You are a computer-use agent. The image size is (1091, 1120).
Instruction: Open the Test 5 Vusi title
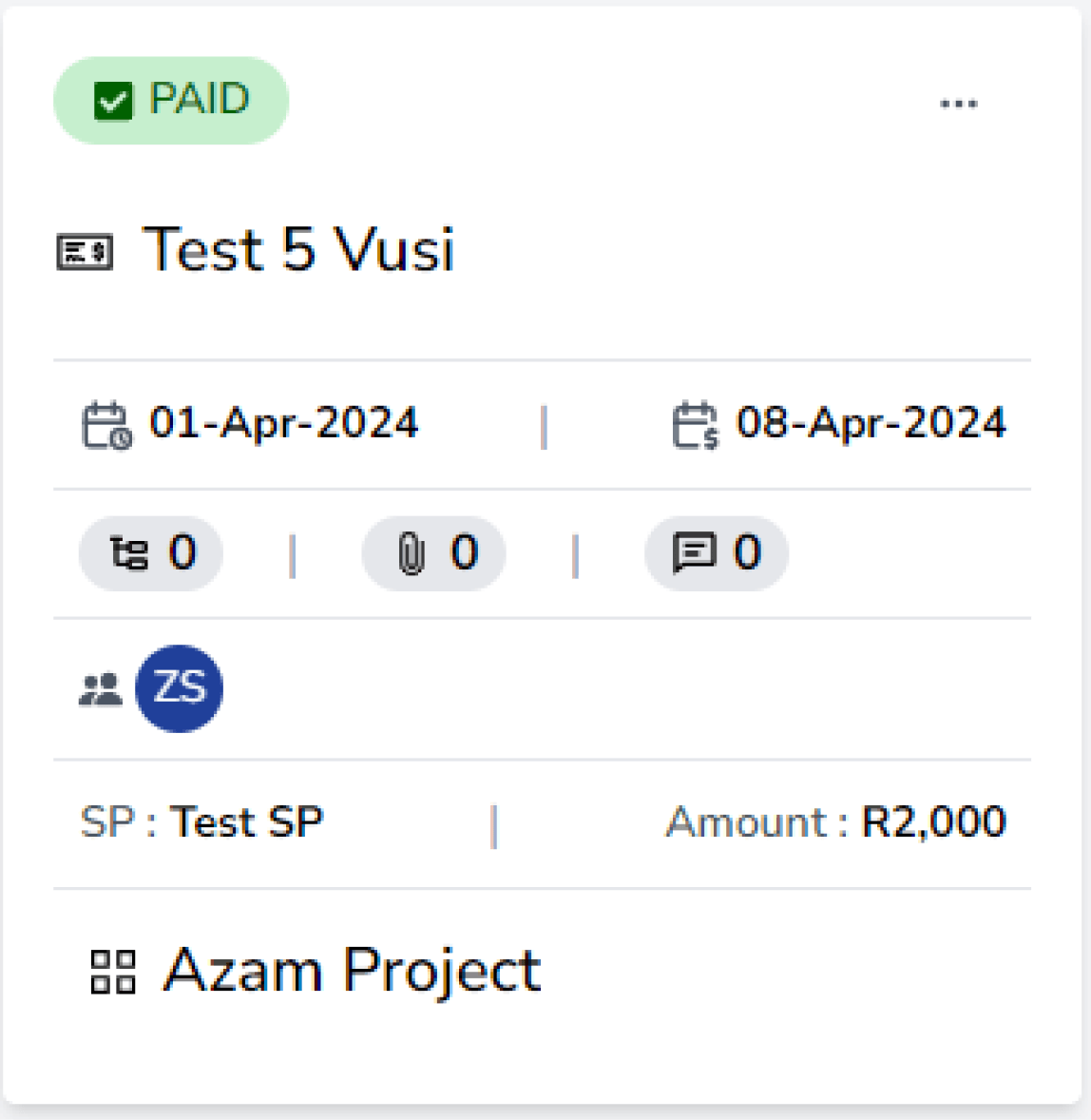tap(298, 250)
